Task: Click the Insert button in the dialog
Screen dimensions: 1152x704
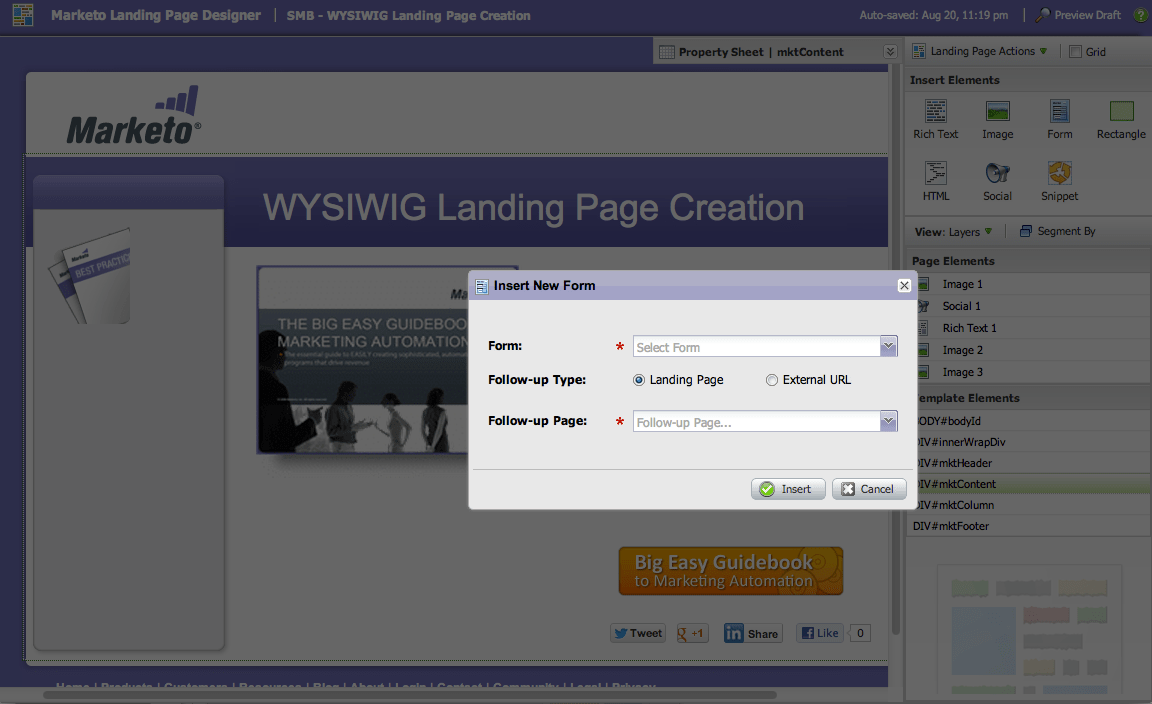Action: 788,489
